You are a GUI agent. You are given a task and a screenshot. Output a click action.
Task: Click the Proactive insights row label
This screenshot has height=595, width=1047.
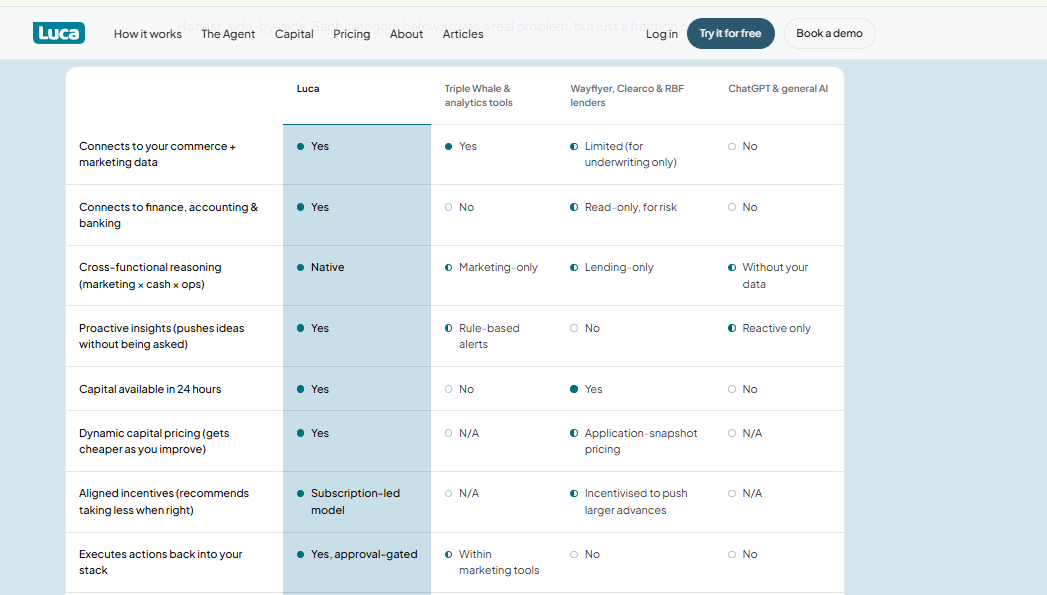[x=161, y=336]
